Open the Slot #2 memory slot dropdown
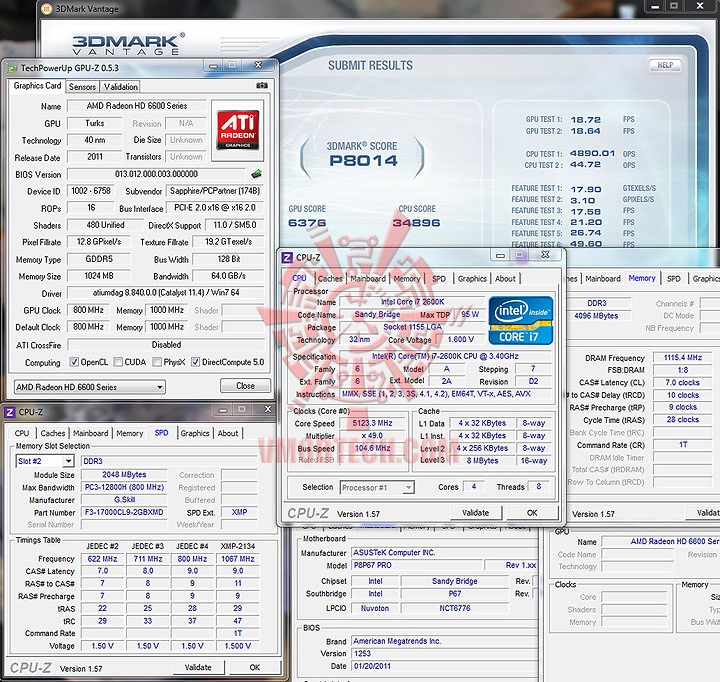 coord(45,461)
